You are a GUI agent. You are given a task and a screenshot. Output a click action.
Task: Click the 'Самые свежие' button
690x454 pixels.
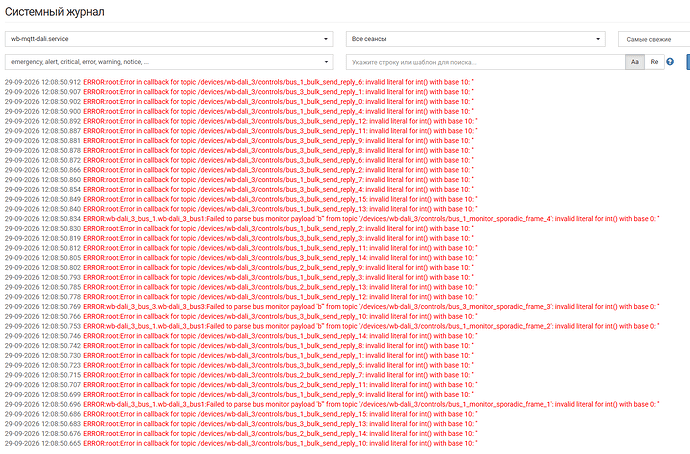pyautogui.click(x=654, y=39)
